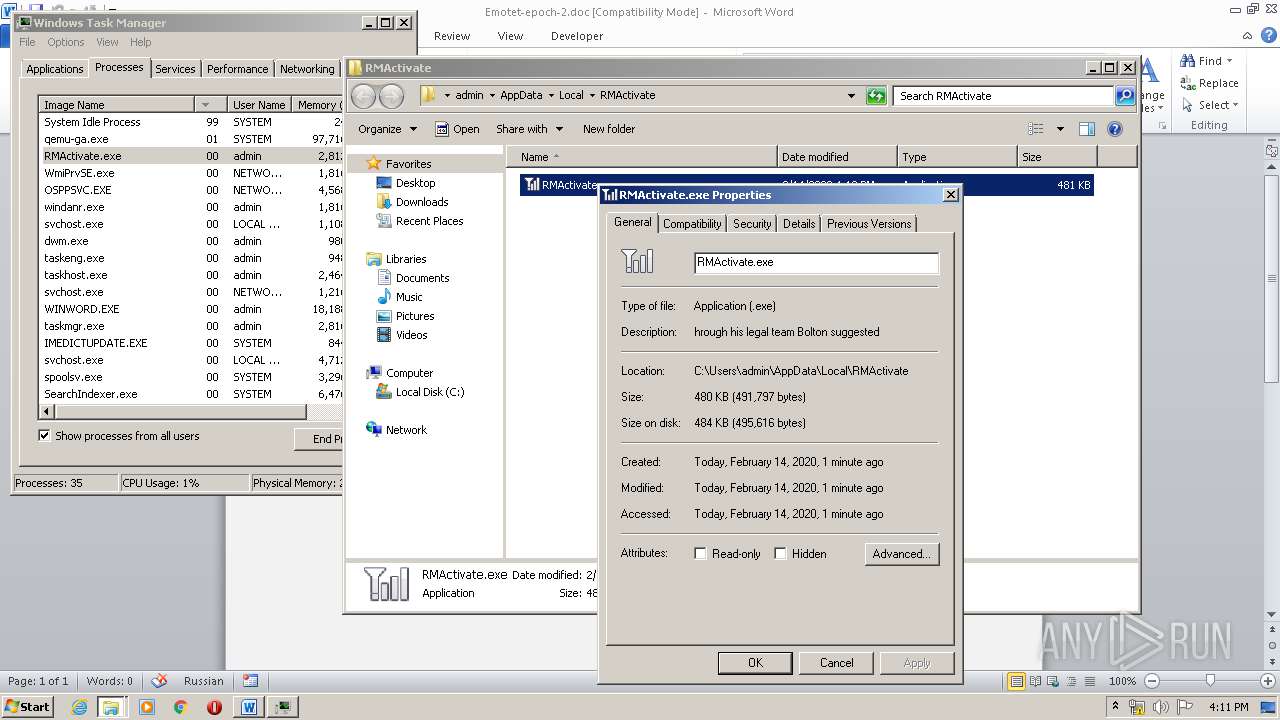This screenshot has width=1280, height=720.
Task: Click New folder in Explorer toolbar
Action: [609, 129]
